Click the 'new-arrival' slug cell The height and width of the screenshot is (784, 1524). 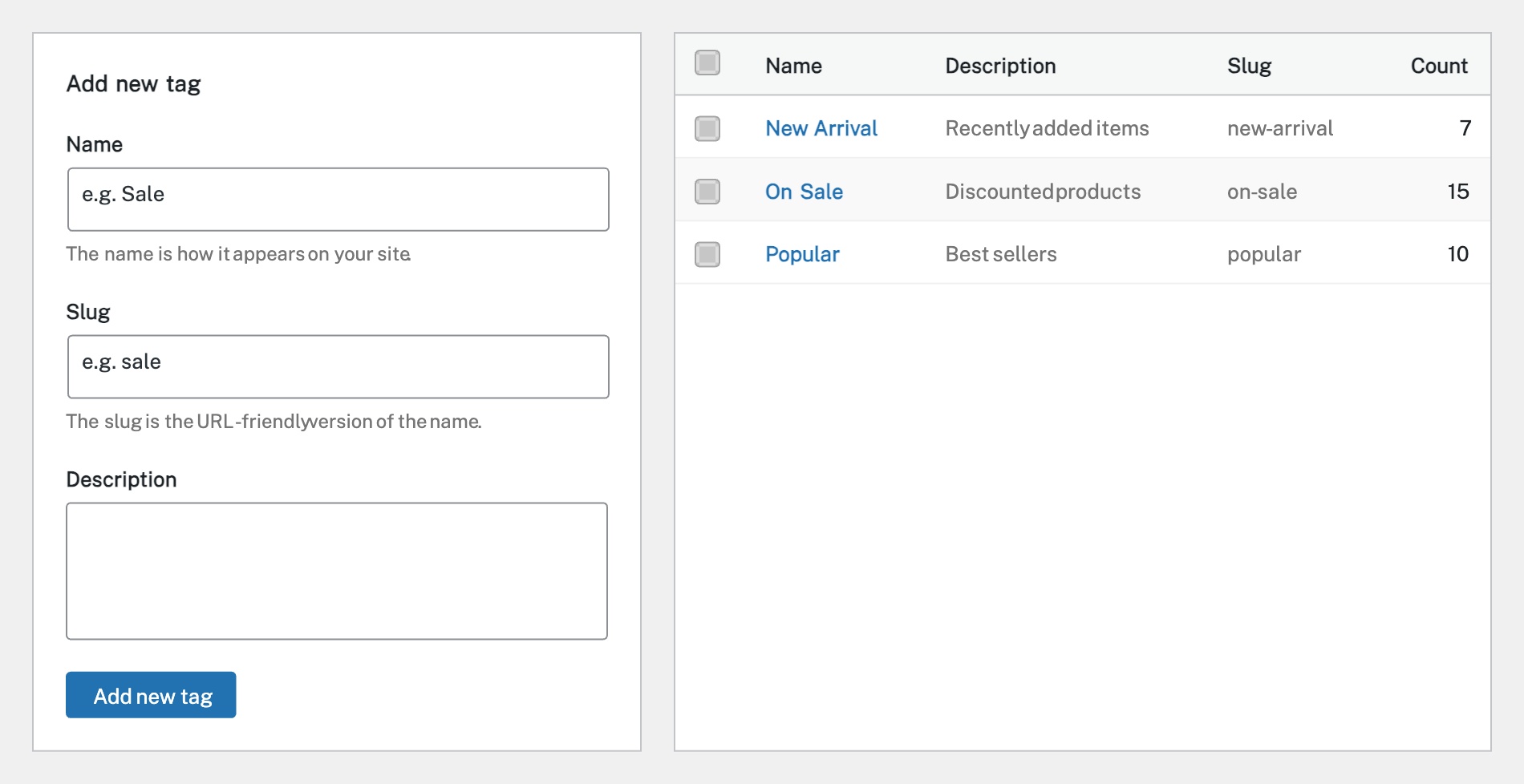point(1280,128)
